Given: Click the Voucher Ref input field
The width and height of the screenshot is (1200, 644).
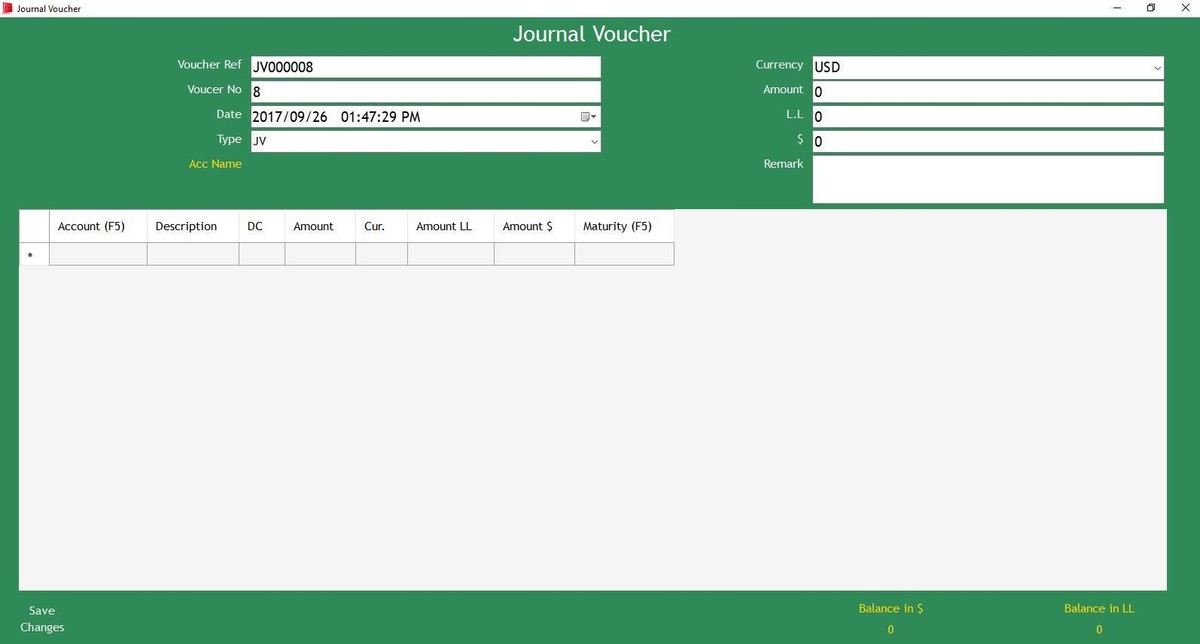Looking at the screenshot, I should click(x=426, y=67).
